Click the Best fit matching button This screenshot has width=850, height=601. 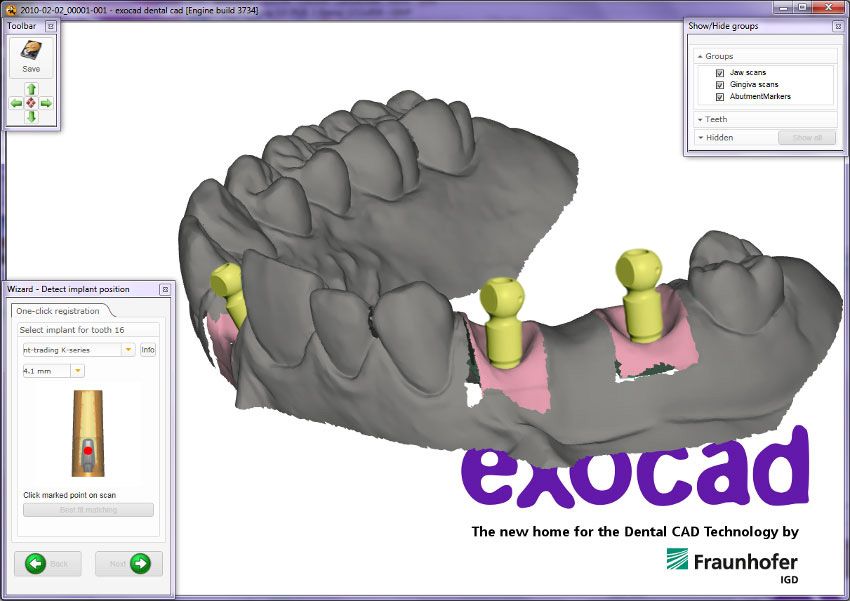coord(88,510)
